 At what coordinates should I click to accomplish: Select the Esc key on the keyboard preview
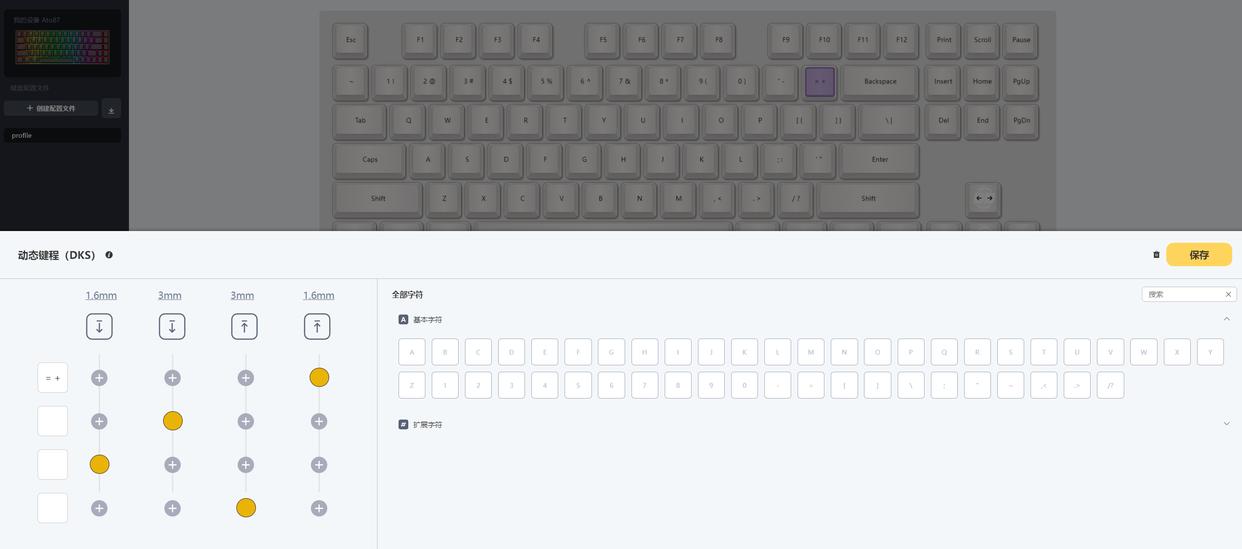pos(351,40)
